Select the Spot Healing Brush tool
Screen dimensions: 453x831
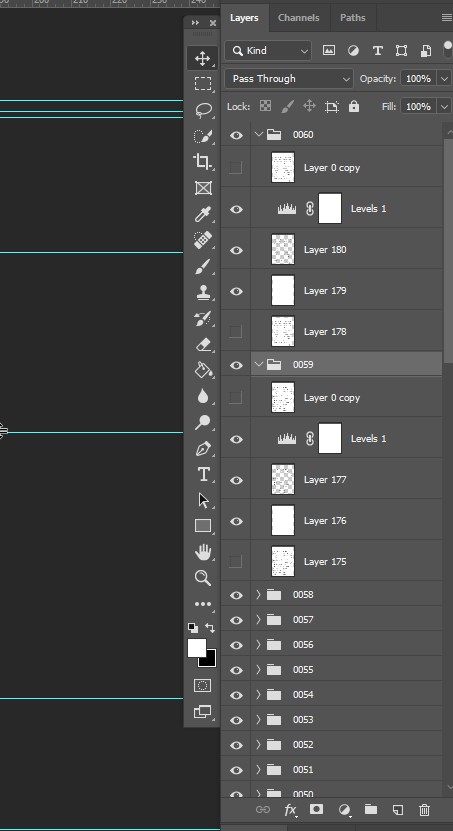point(203,240)
